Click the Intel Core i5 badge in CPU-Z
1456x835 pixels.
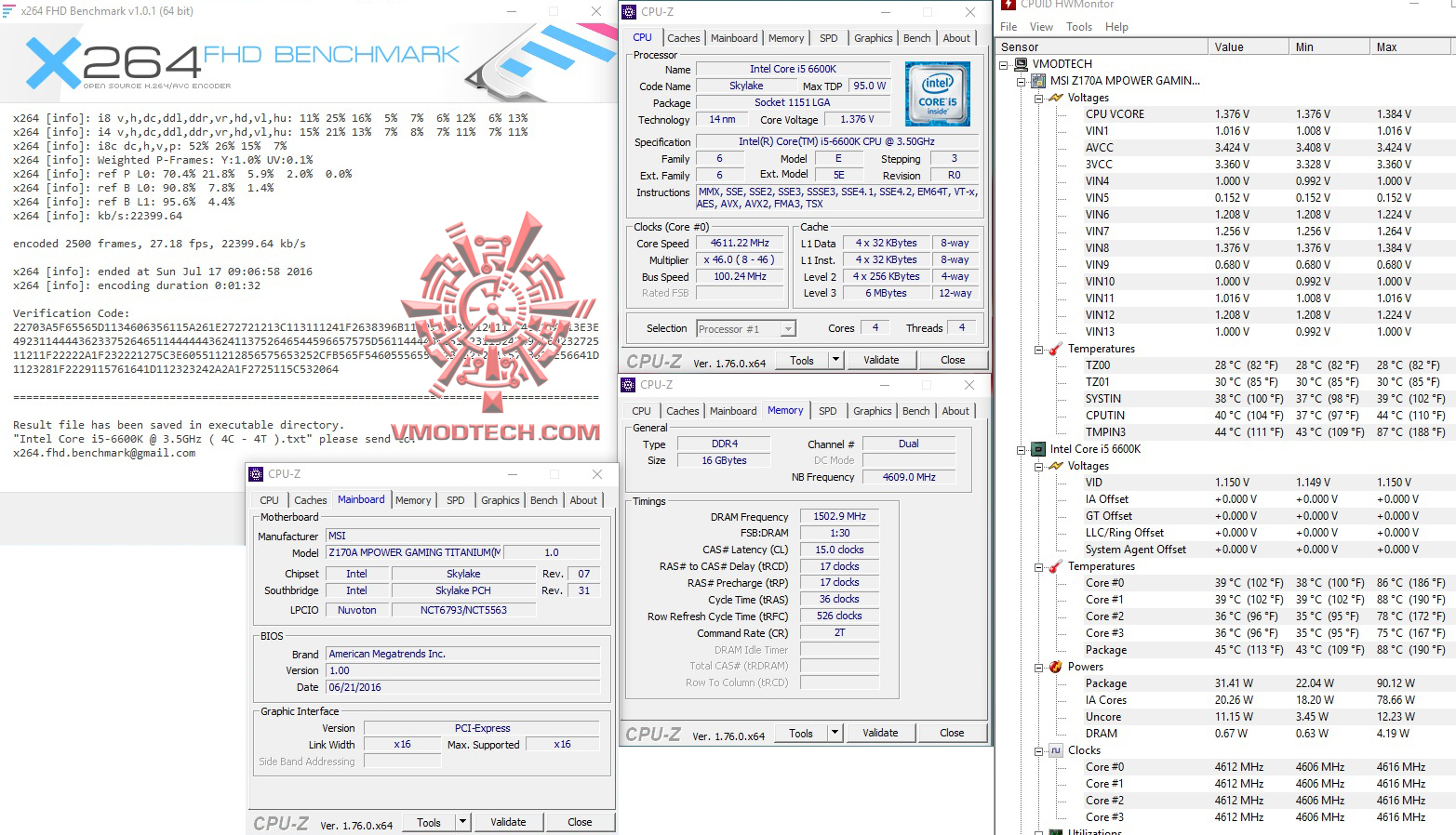(937, 93)
